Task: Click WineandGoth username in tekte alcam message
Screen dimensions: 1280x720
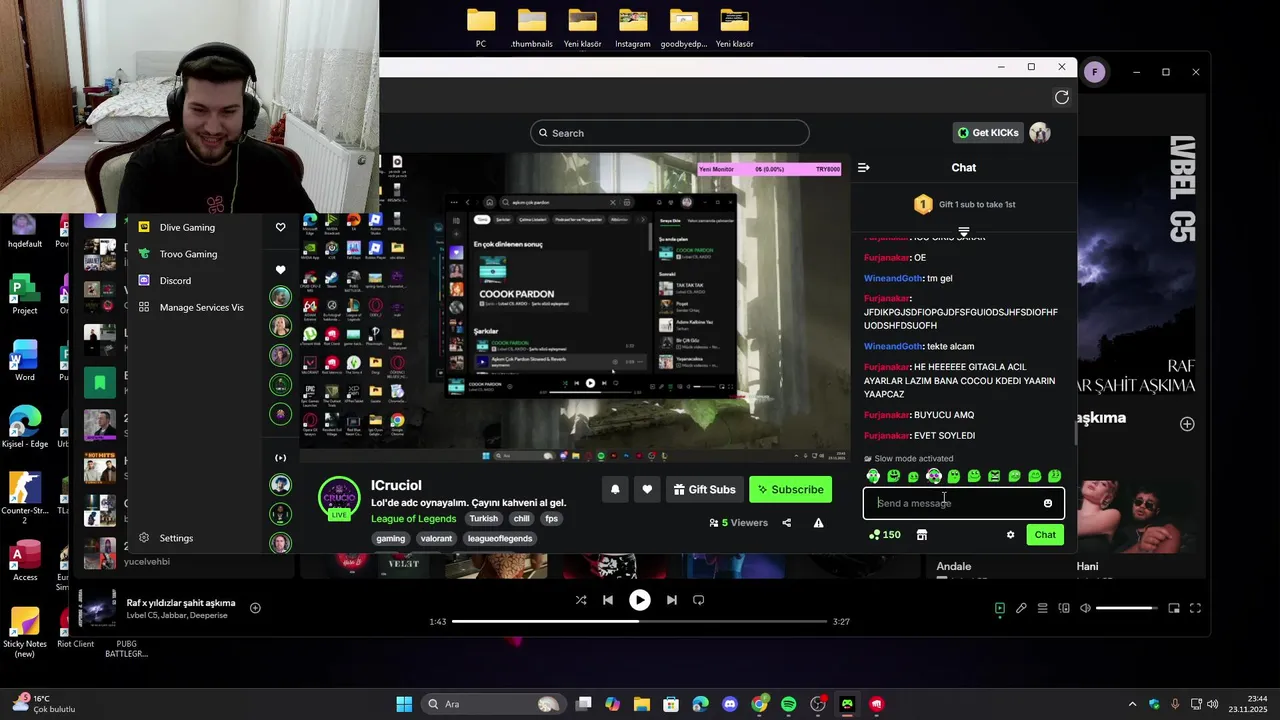Action: 893,346
